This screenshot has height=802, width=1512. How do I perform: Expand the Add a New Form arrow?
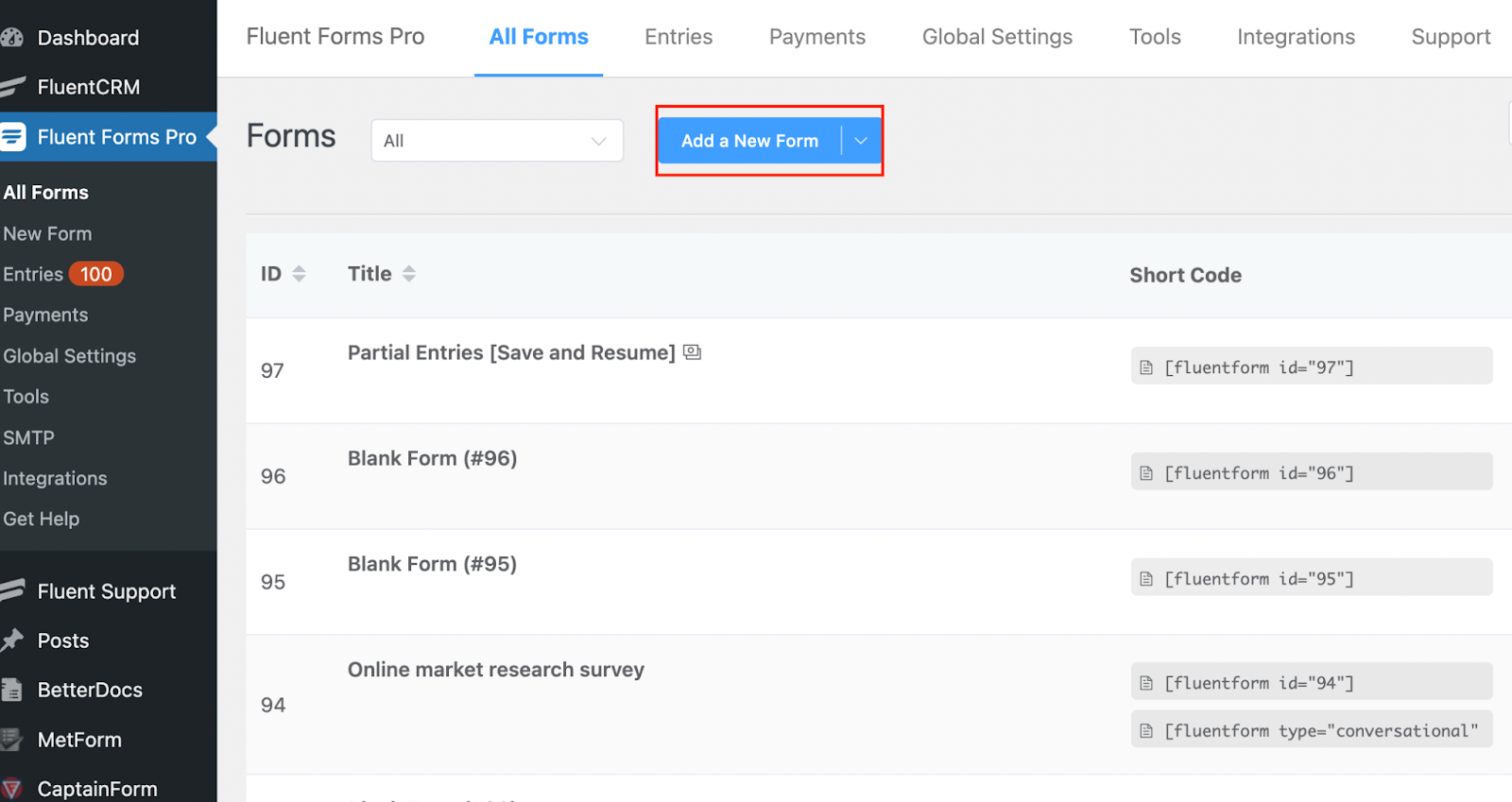coord(861,141)
